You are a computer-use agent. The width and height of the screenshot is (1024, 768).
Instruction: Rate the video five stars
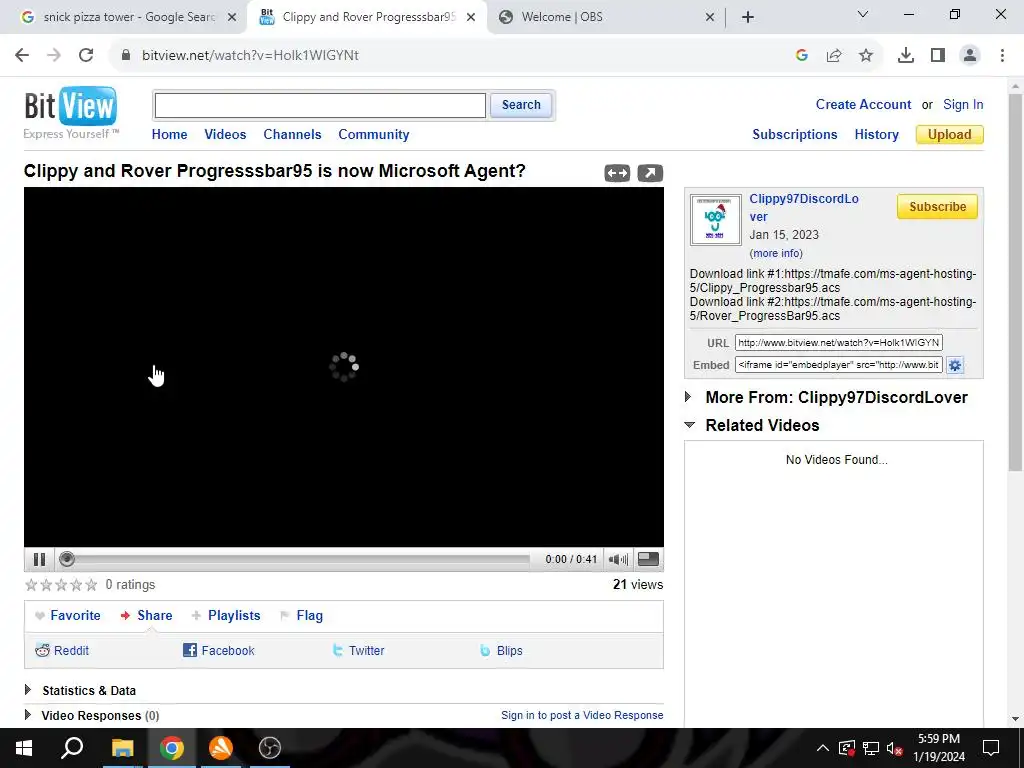91,584
